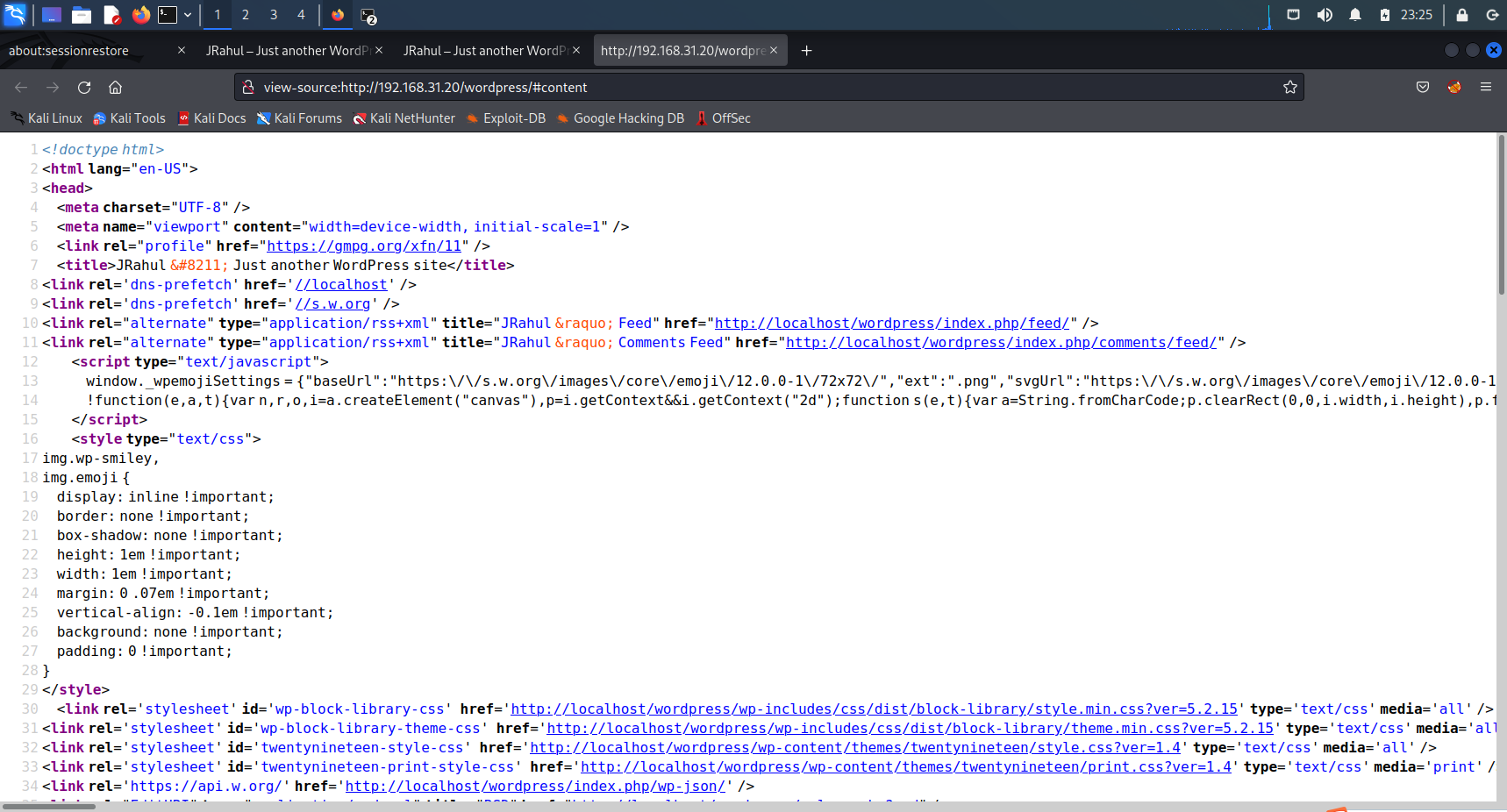Follow the https://gmpg.org/xfn/11 link
Viewport: 1507px width, 812px height.
point(364,246)
